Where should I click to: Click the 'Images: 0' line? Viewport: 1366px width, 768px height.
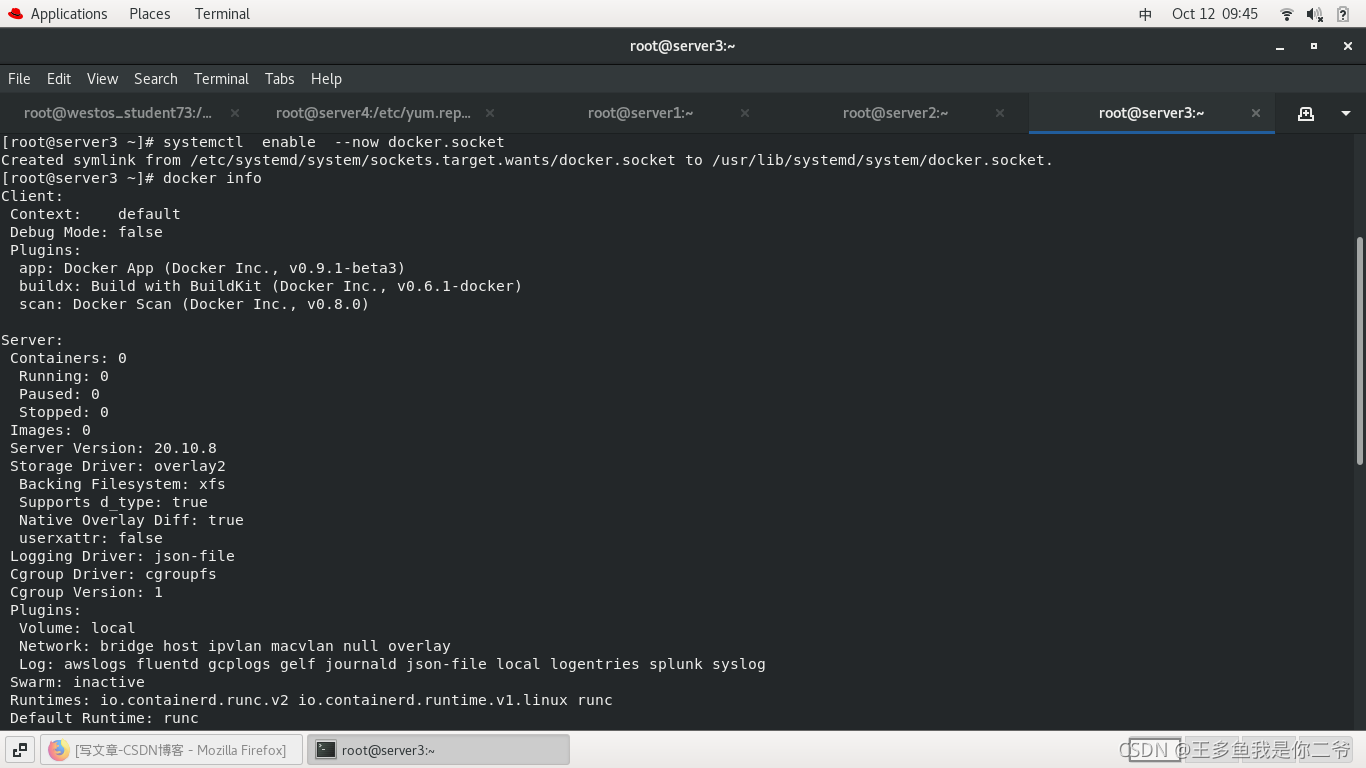click(50, 430)
